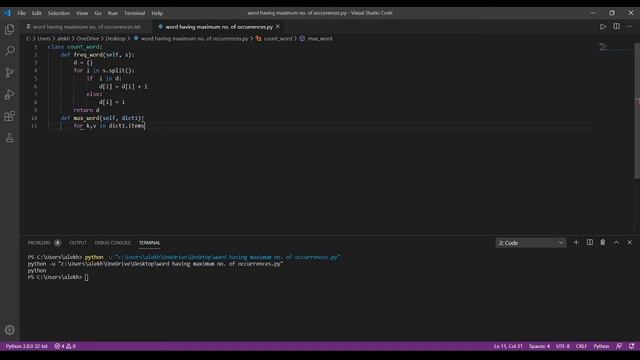Open the Extensions view

(9, 116)
